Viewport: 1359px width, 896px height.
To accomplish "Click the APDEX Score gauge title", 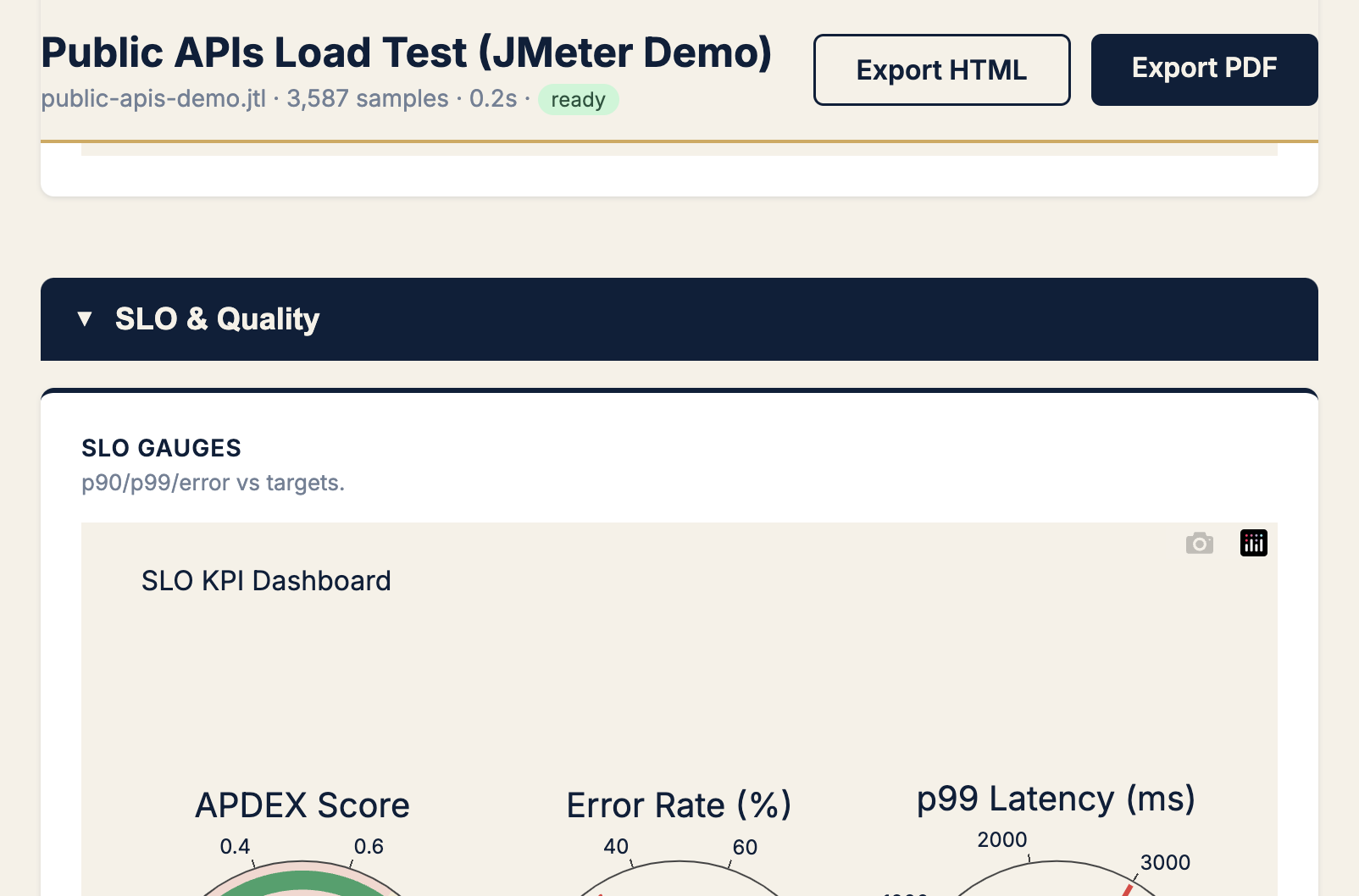I will point(302,805).
